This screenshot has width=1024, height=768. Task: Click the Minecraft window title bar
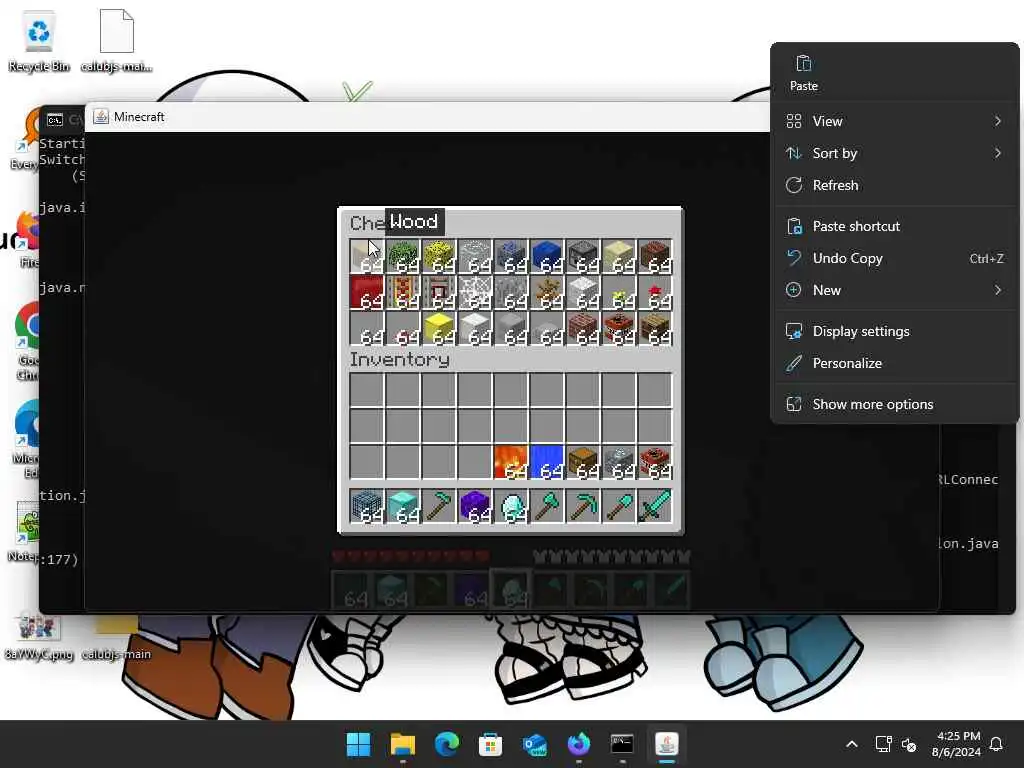coord(428,117)
